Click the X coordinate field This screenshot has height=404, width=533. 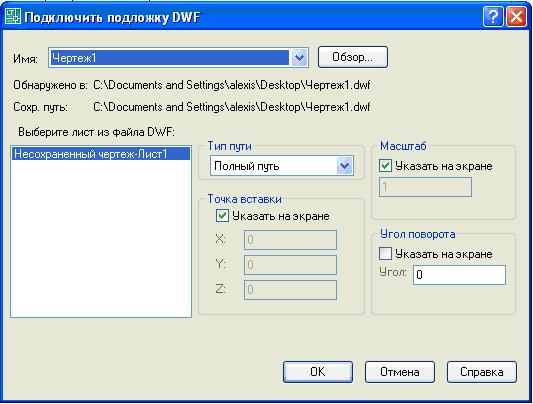[290, 240]
